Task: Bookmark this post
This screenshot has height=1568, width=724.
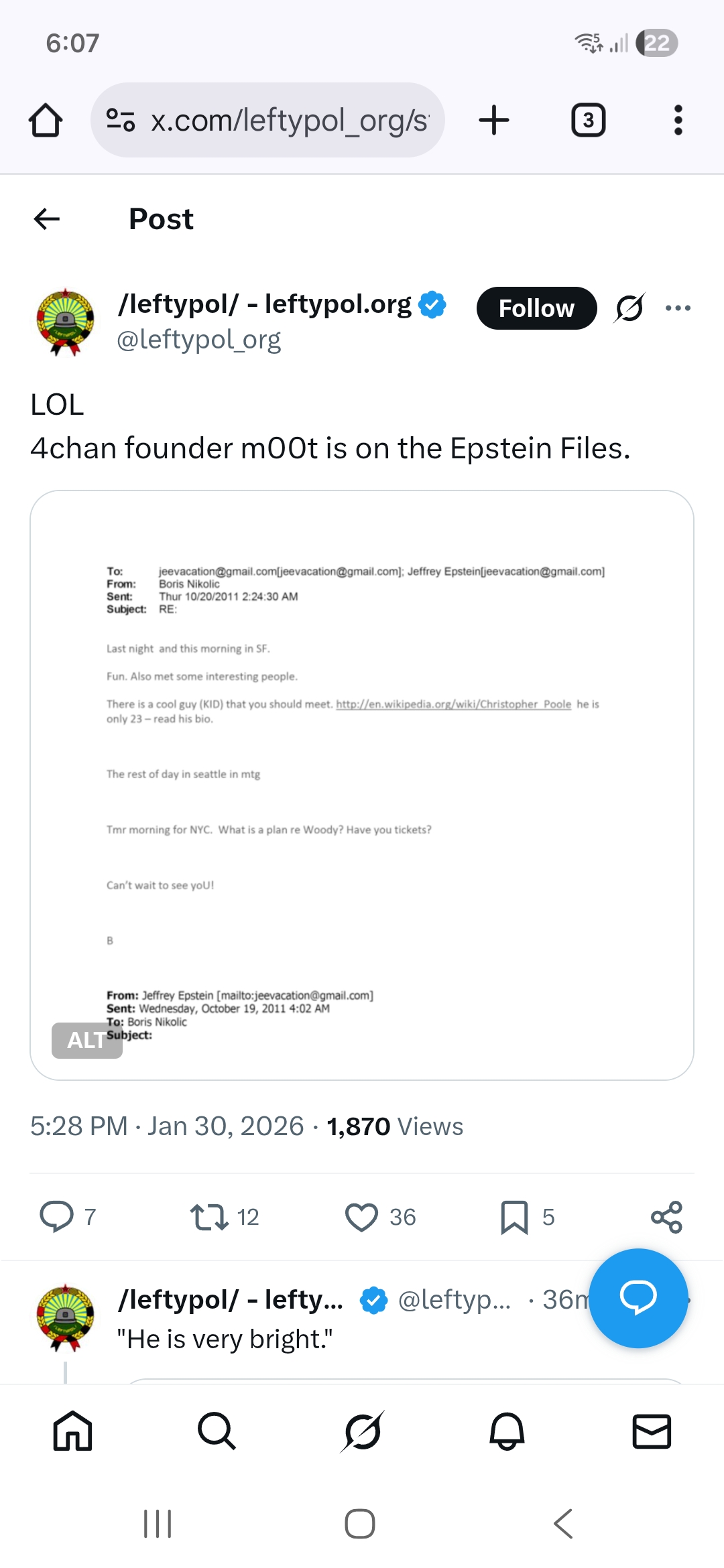Action: (514, 1217)
